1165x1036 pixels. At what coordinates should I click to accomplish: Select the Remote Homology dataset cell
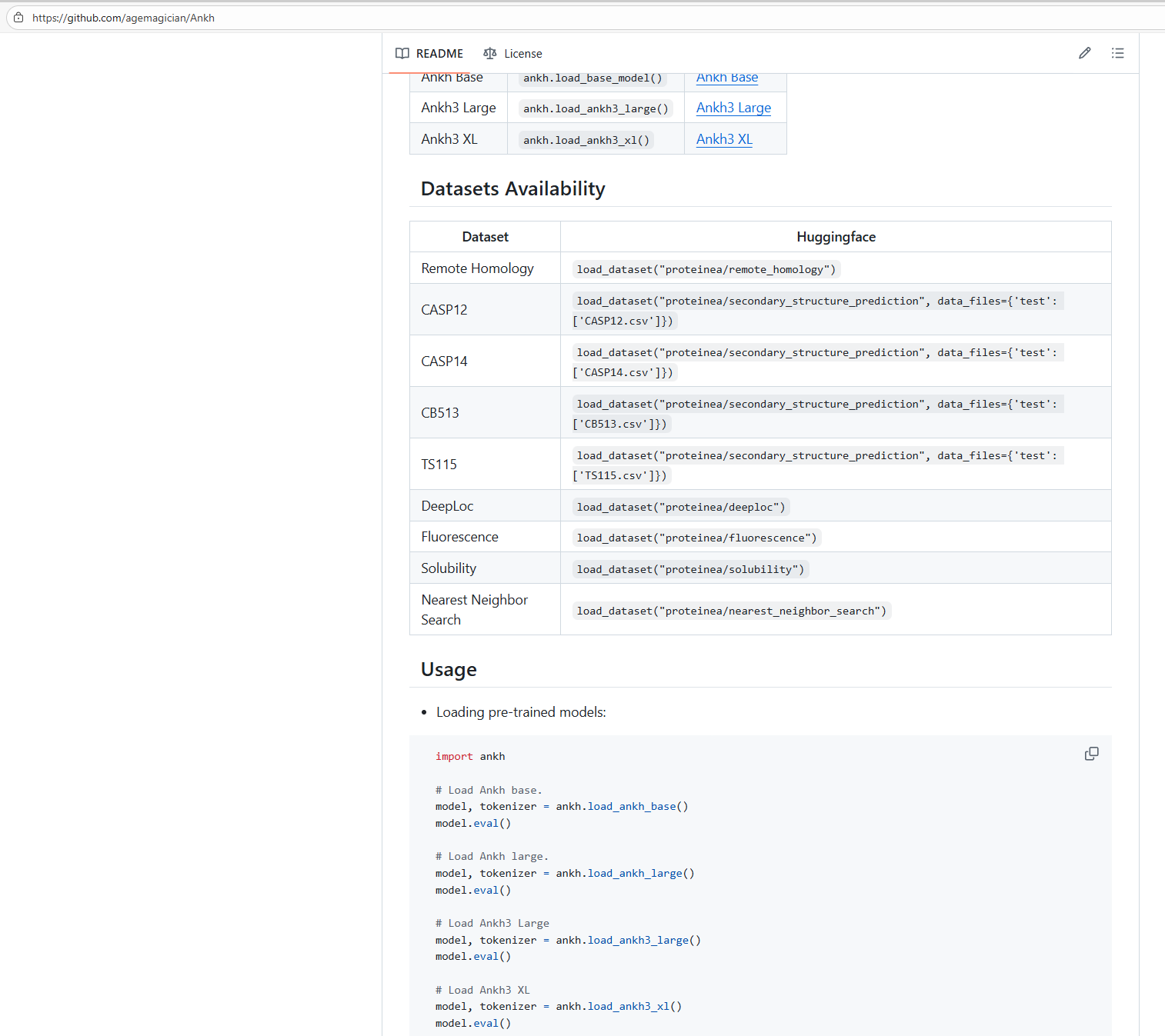coord(485,268)
